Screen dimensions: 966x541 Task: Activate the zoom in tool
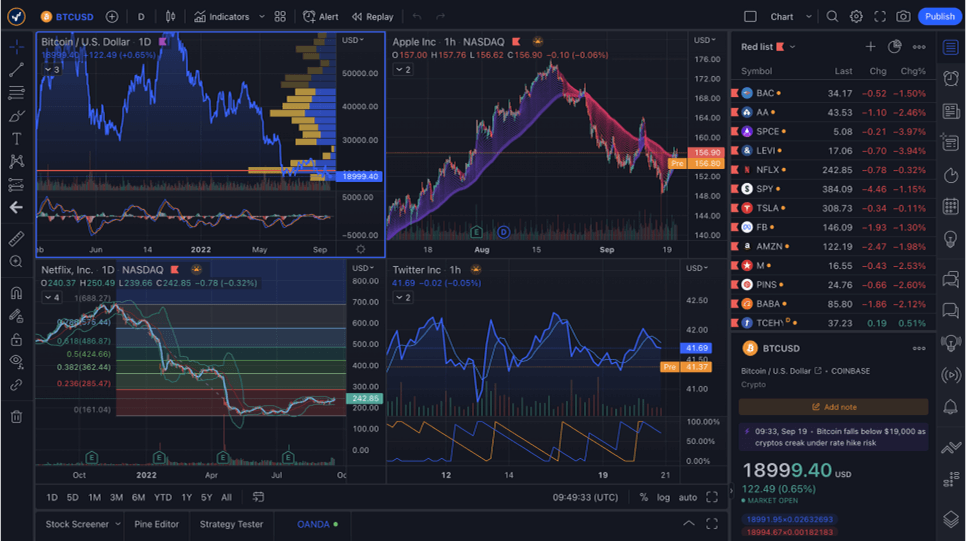point(17,262)
